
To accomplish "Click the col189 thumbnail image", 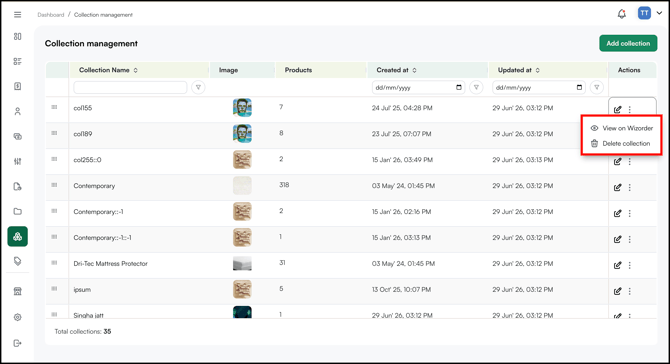I will 242,134.
